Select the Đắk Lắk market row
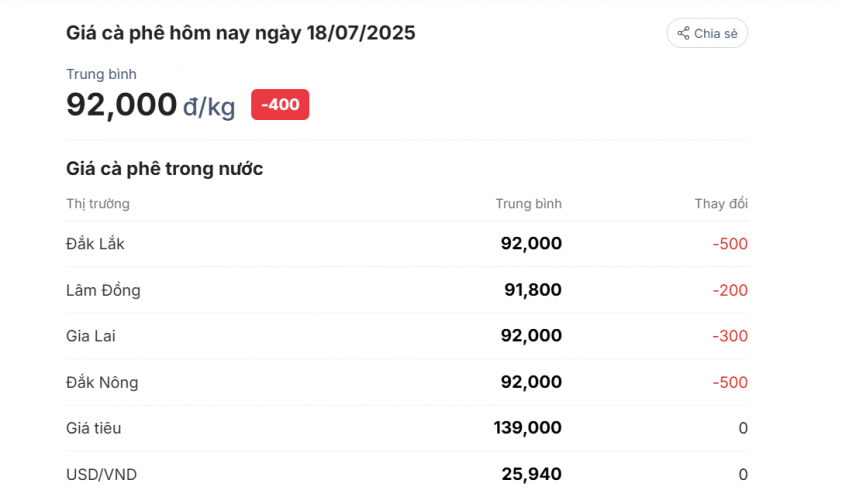842x497 pixels. click(96, 244)
